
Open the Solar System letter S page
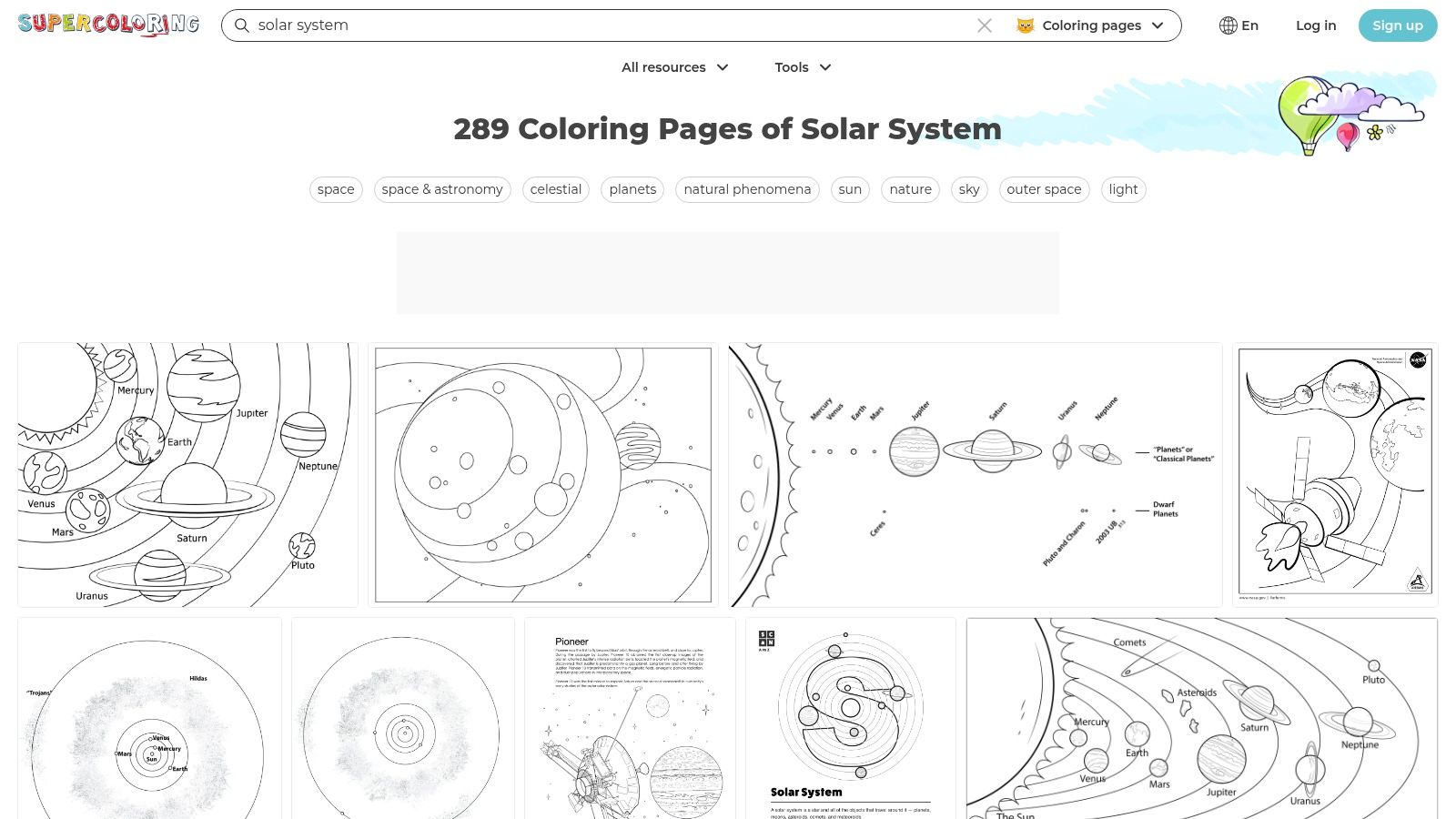pos(851,719)
